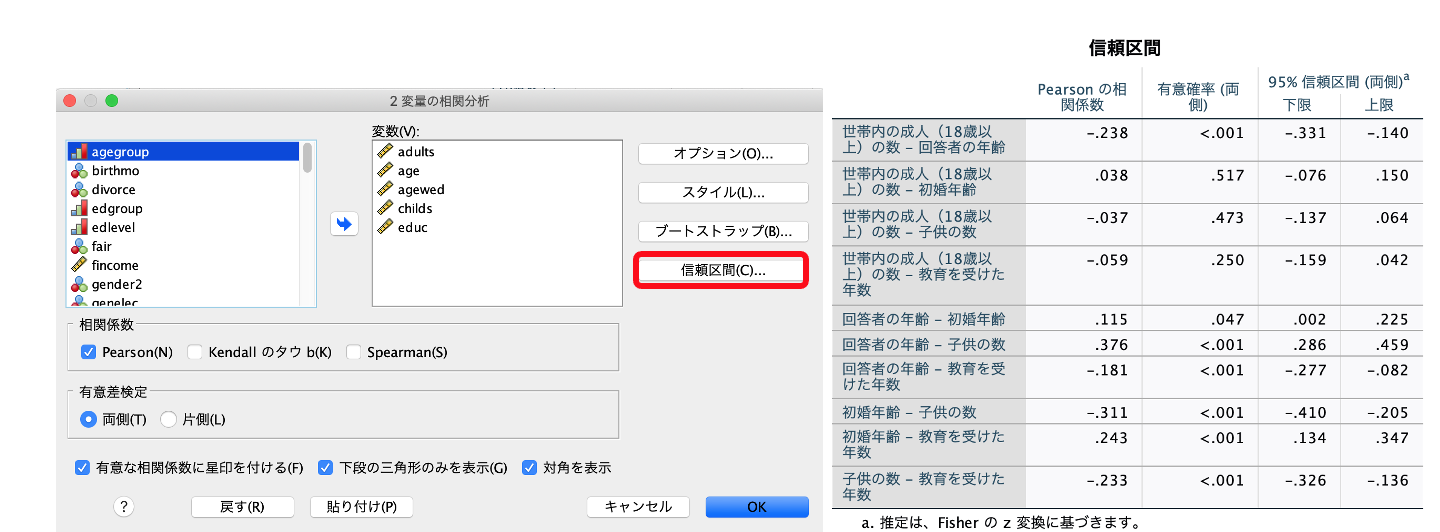
Task: Select agegroup in the variable source list
Action: (183, 152)
